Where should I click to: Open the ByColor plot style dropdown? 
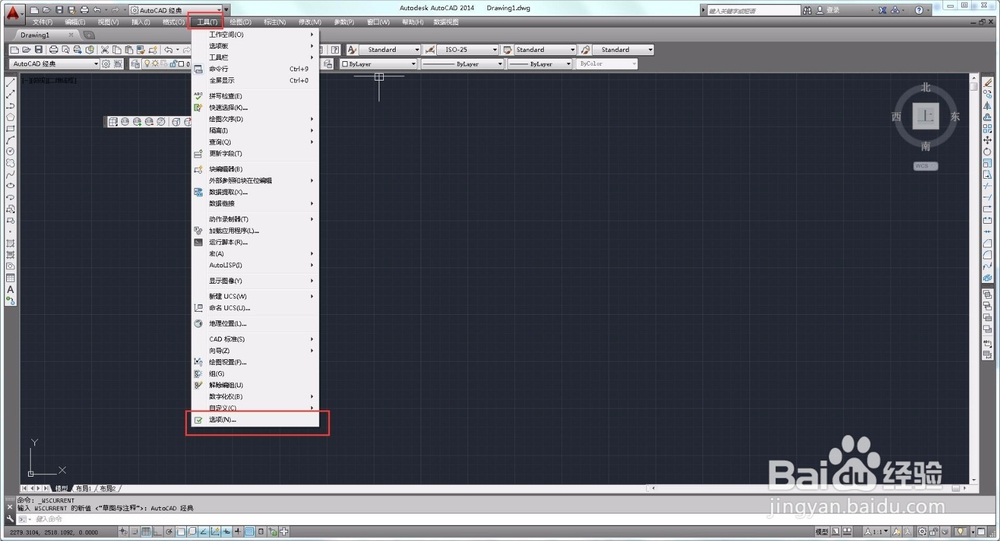(607, 64)
